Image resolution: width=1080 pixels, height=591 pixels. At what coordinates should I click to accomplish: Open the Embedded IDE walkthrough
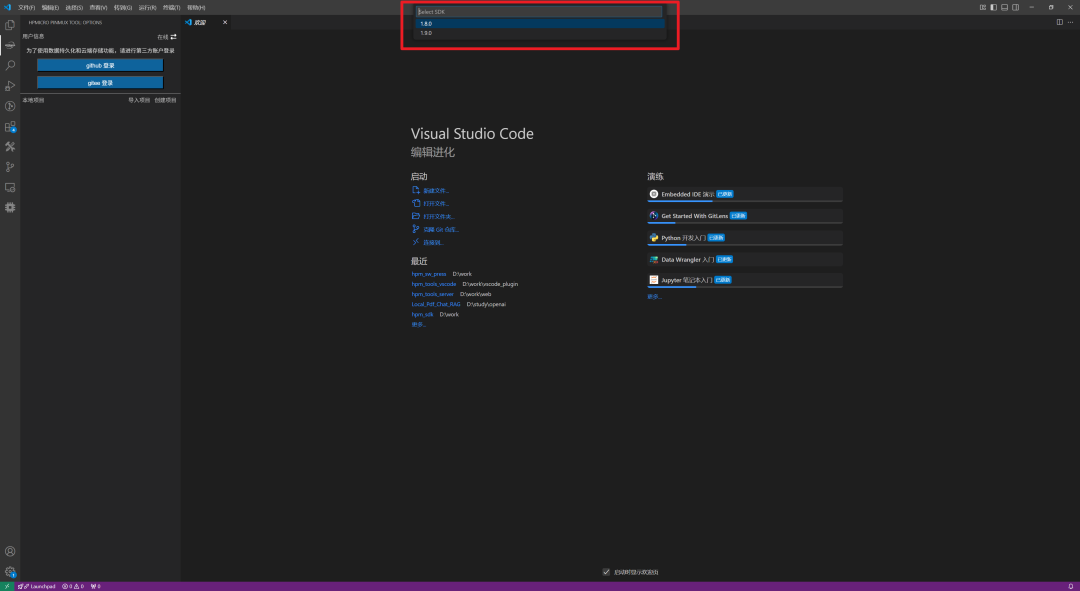(745, 194)
